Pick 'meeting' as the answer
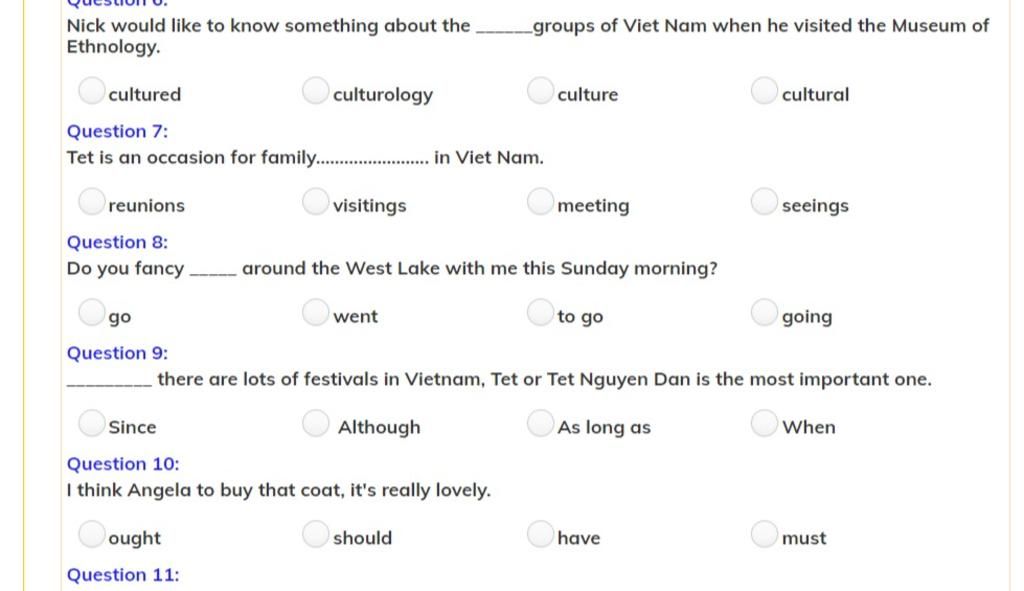The height and width of the screenshot is (591, 1024). point(540,202)
